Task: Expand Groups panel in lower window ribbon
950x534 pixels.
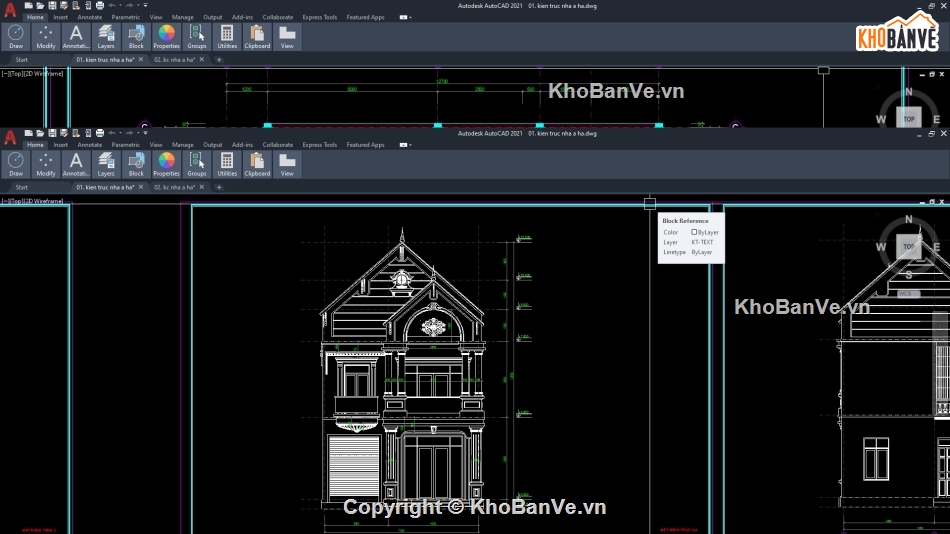Action: tap(197, 165)
